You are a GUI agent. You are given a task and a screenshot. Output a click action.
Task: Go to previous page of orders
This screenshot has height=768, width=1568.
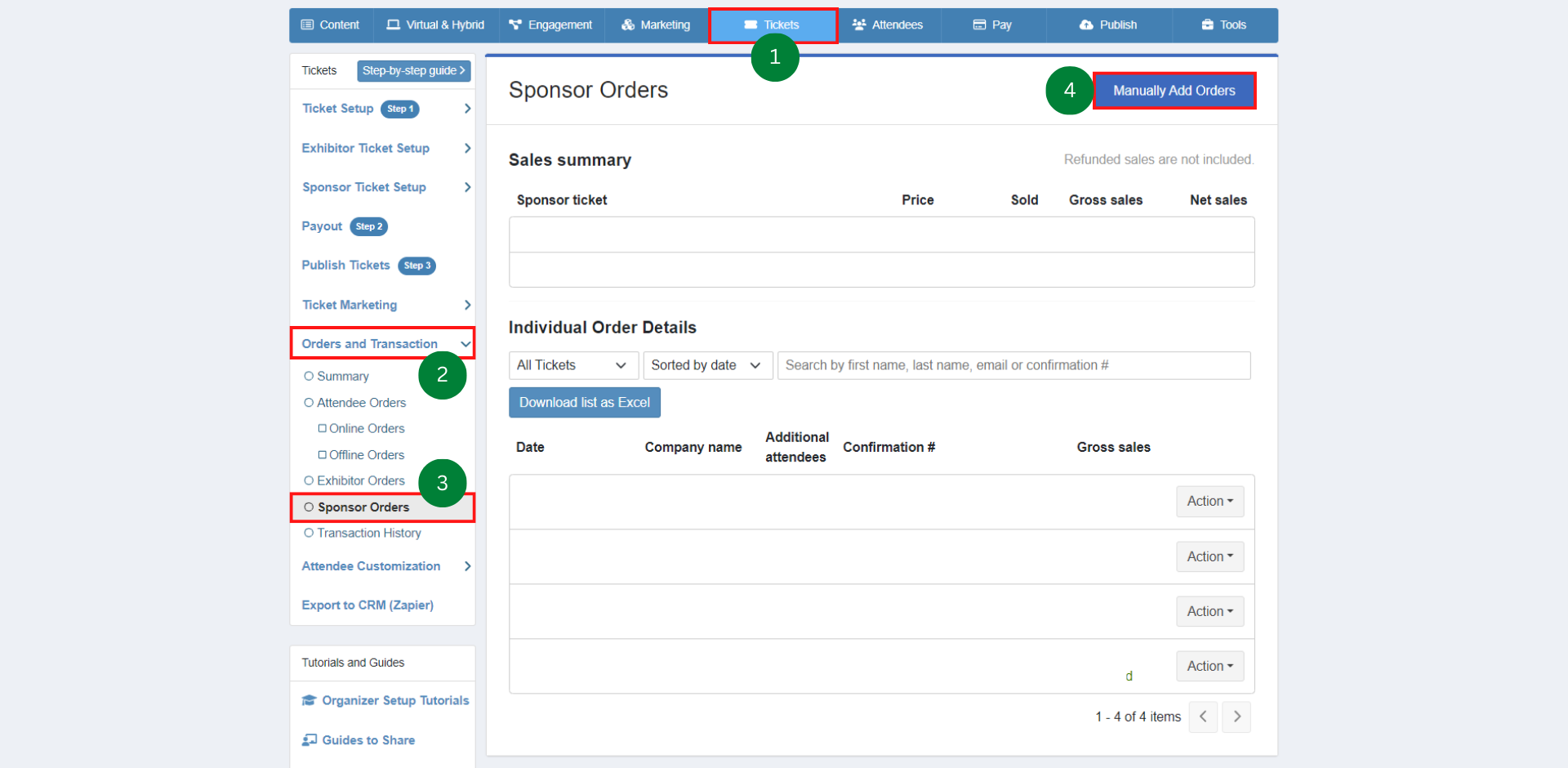(1203, 717)
